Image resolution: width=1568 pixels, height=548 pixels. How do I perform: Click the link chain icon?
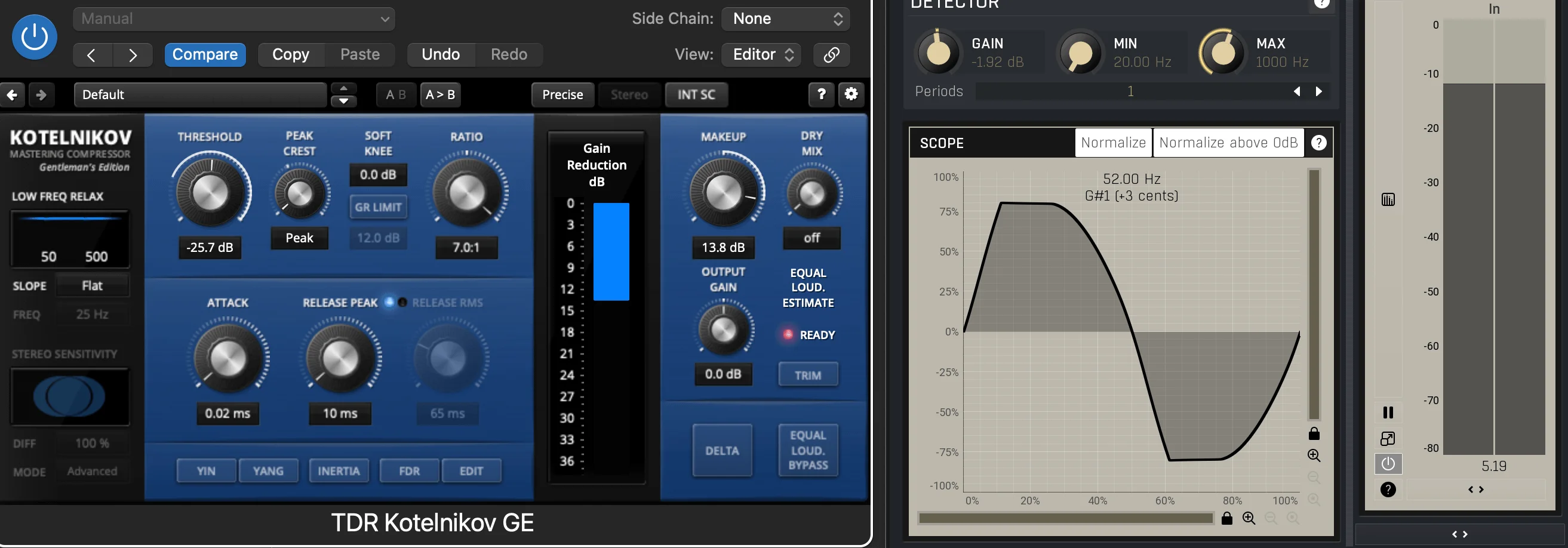pyautogui.click(x=832, y=55)
